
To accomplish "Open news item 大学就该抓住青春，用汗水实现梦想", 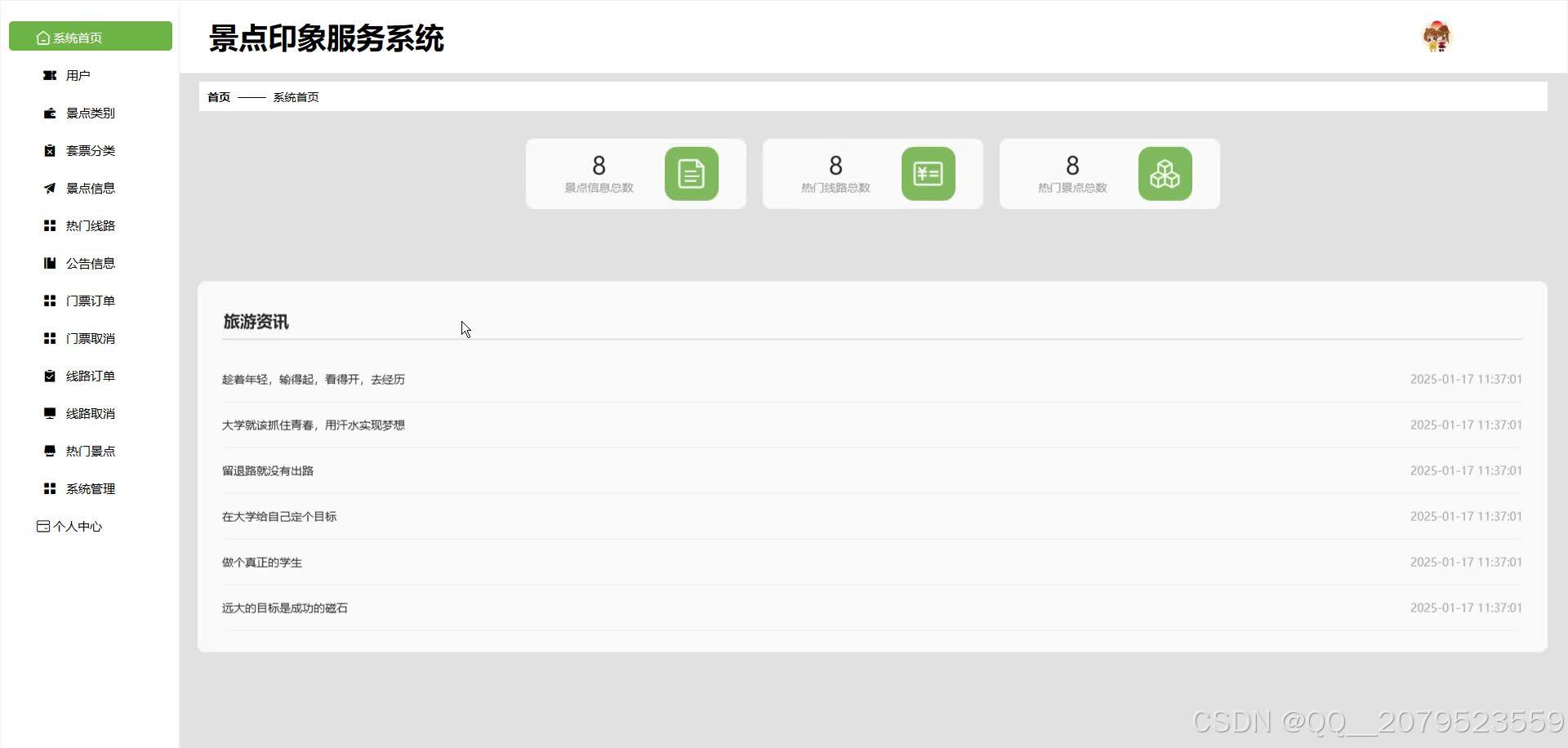I will coord(314,425).
